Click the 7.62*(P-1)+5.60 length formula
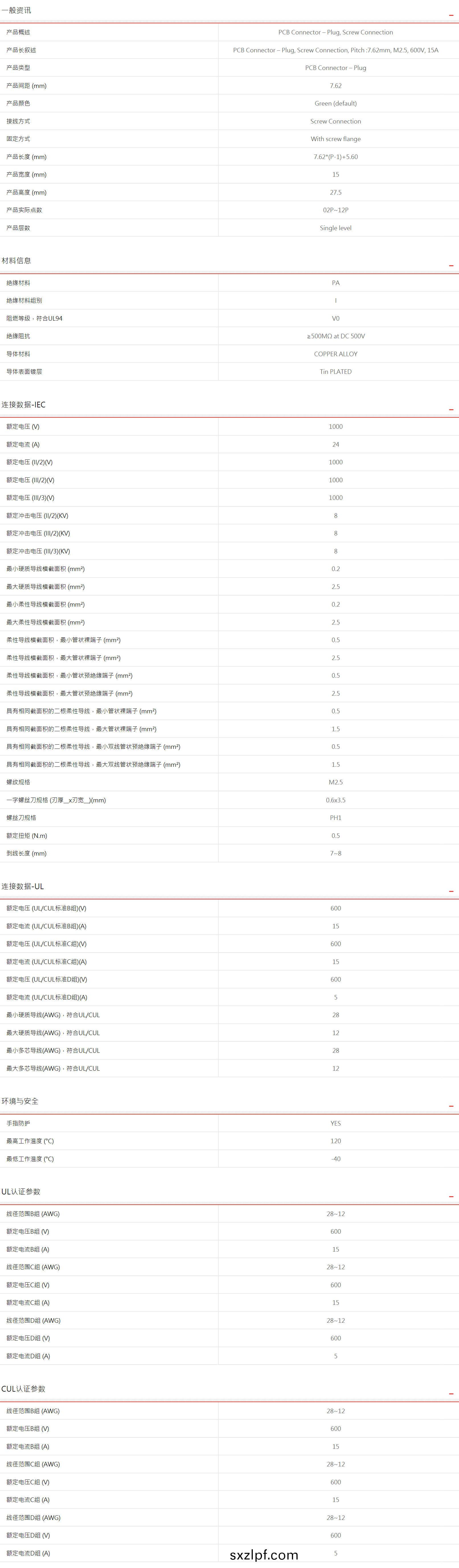Image resolution: width=459 pixels, height=1568 pixels. [x=335, y=157]
